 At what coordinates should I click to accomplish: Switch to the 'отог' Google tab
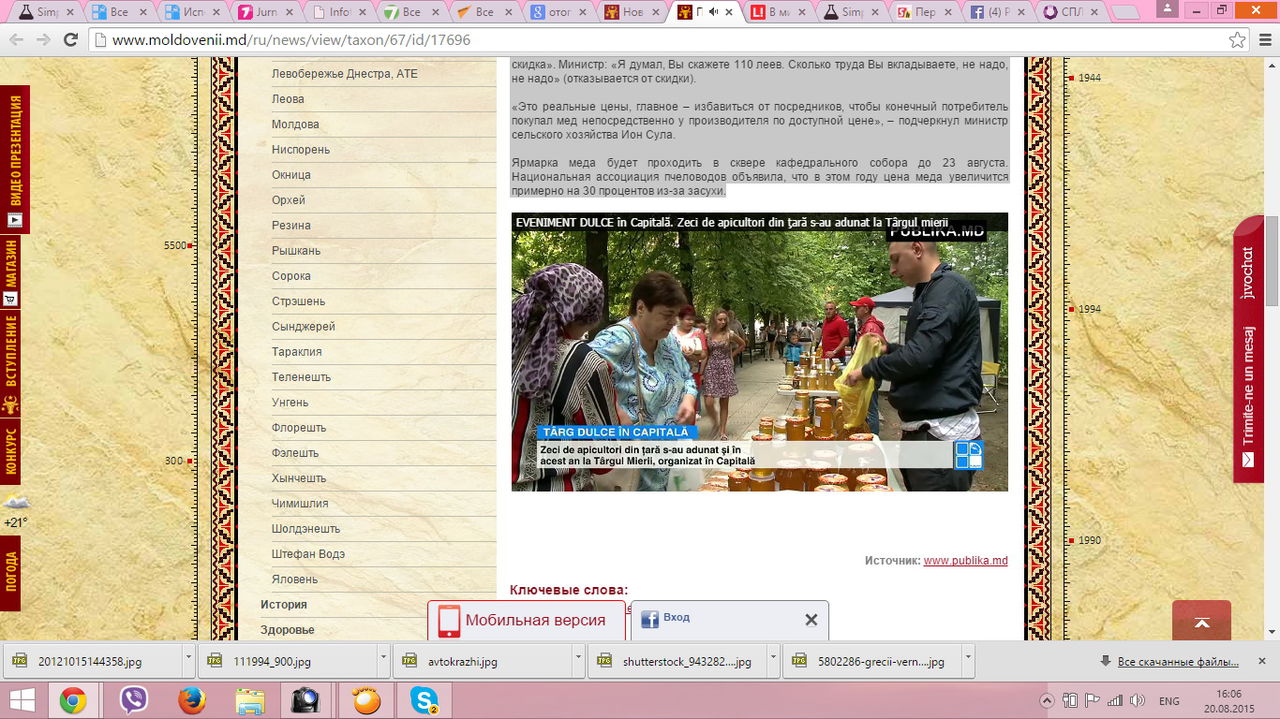[556, 12]
